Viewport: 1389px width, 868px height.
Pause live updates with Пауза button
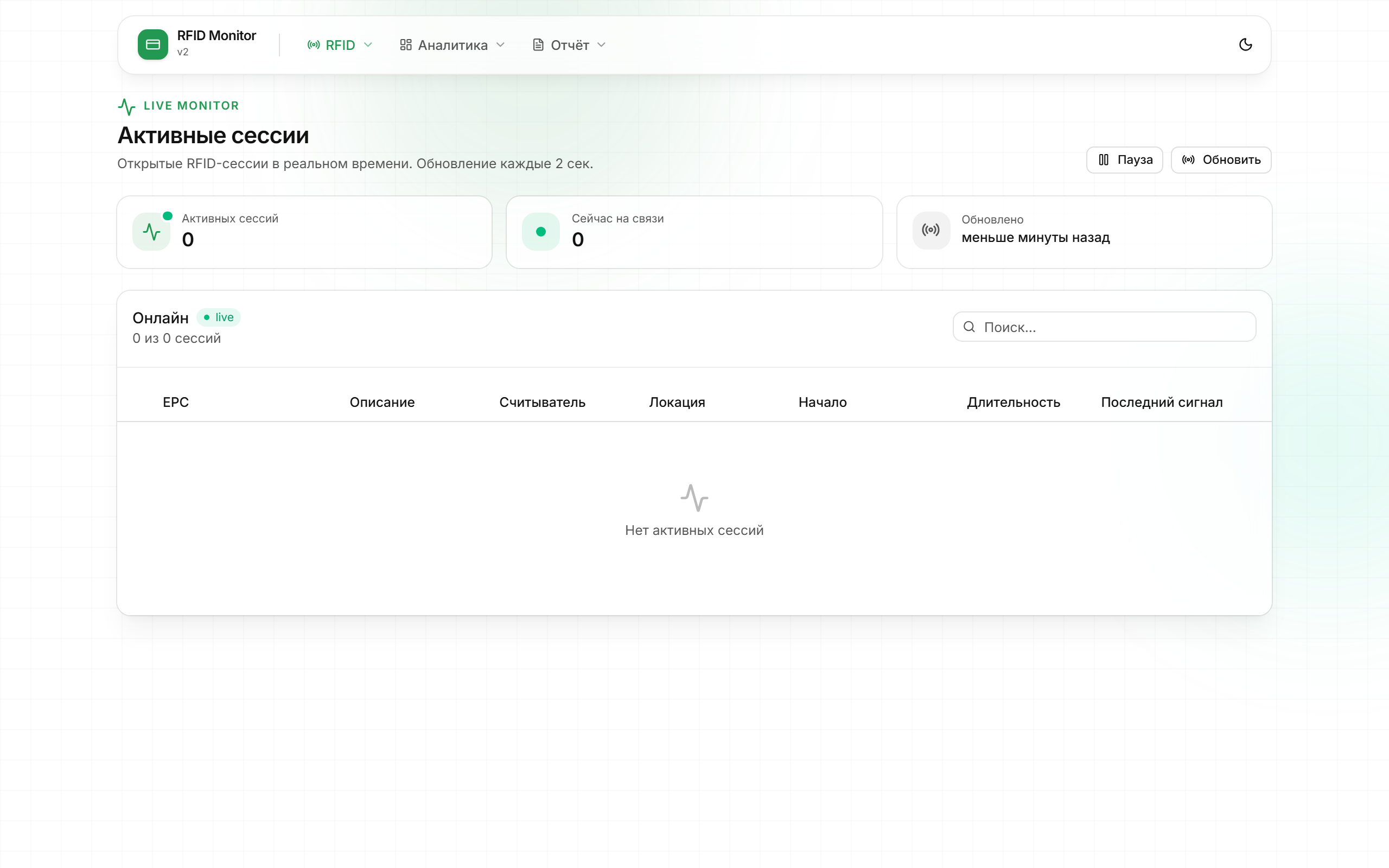1124,159
